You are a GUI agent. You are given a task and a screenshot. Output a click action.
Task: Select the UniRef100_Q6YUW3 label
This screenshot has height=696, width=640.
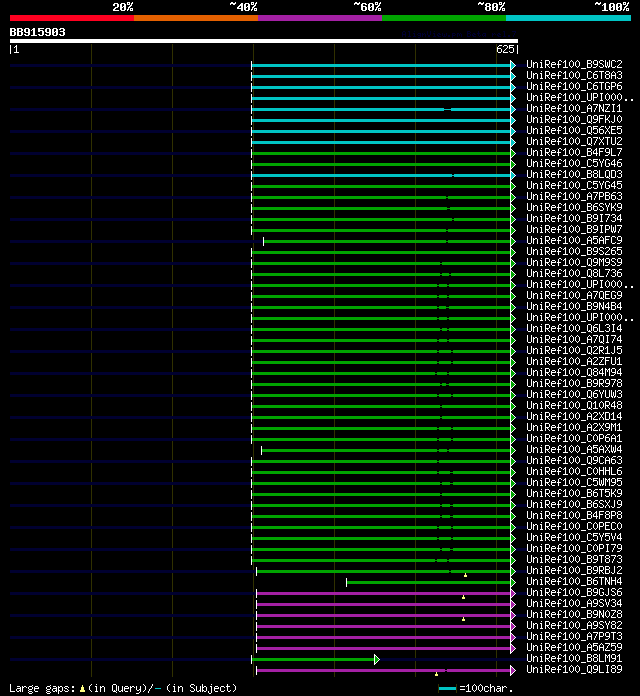pyautogui.click(x=574, y=394)
